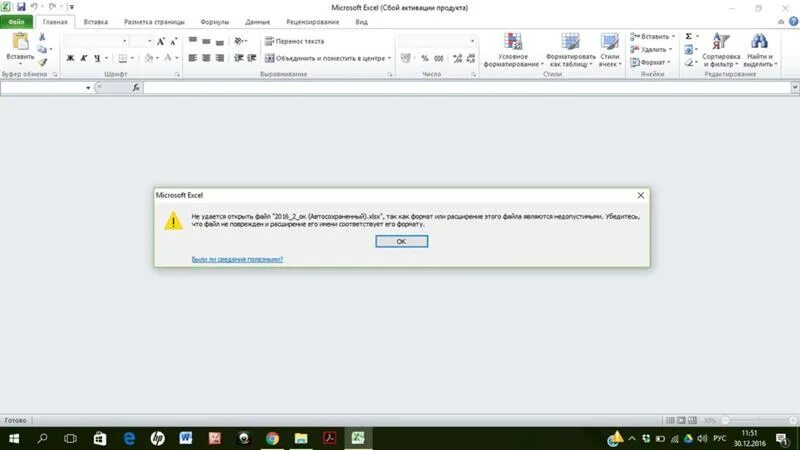Screen dimensions: 800x450
Task: Click the Accounting Number Format icon
Action: pos(406,58)
